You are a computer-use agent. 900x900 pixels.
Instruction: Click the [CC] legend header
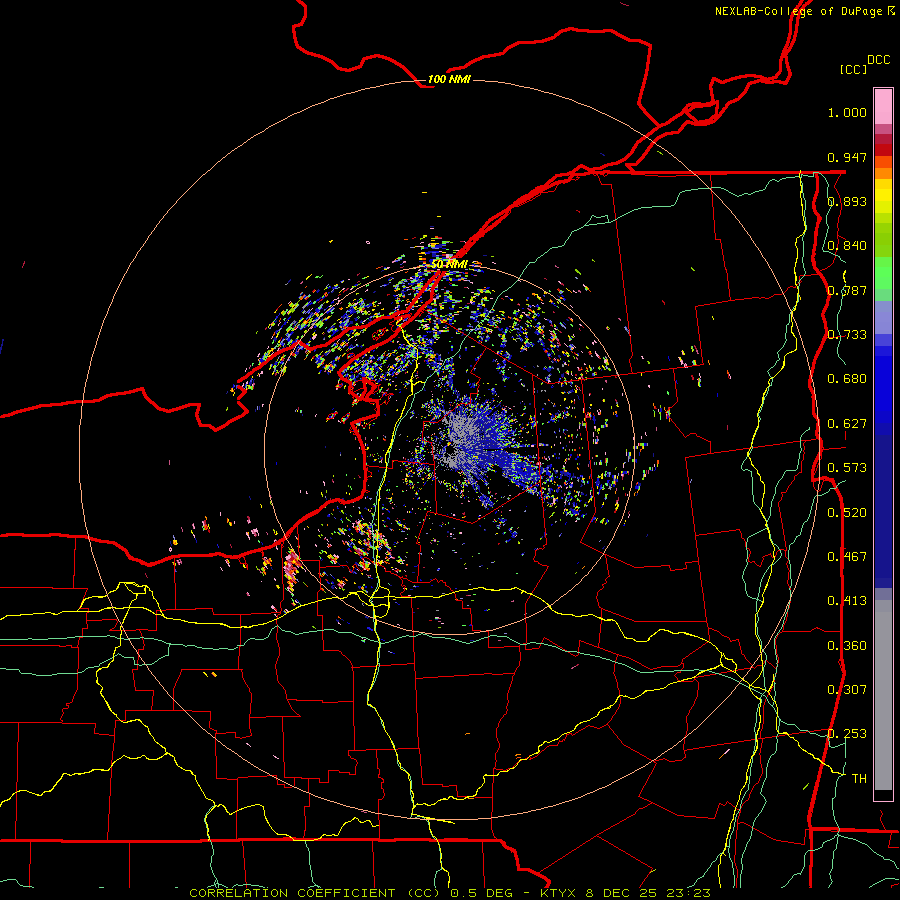(x=853, y=69)
